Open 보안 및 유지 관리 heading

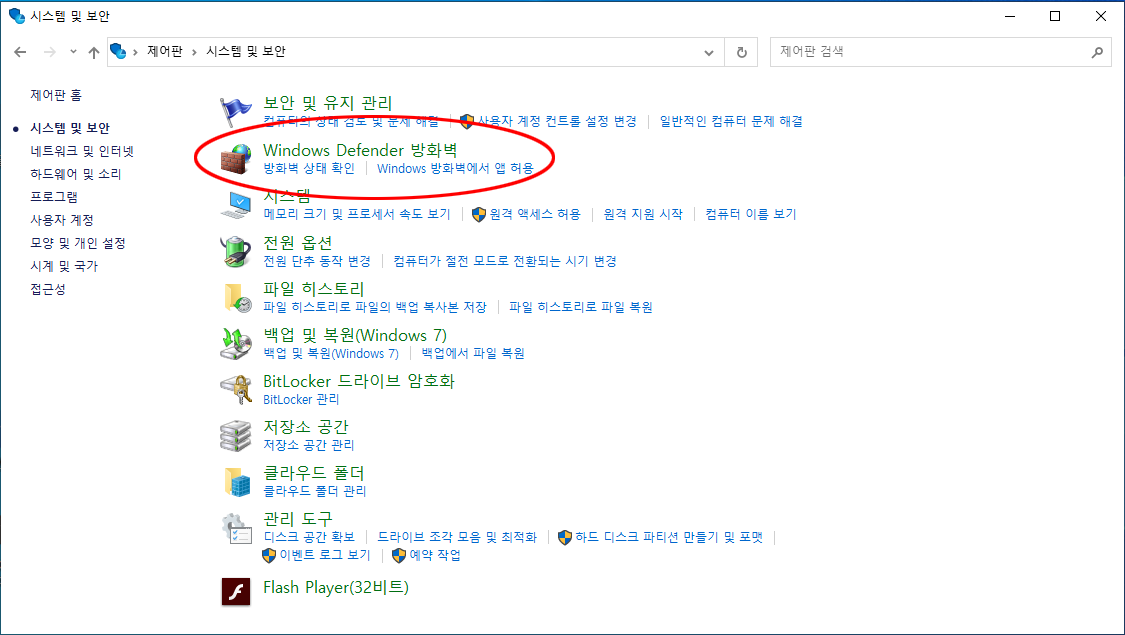pyautogui.click(x=328, y=103)
